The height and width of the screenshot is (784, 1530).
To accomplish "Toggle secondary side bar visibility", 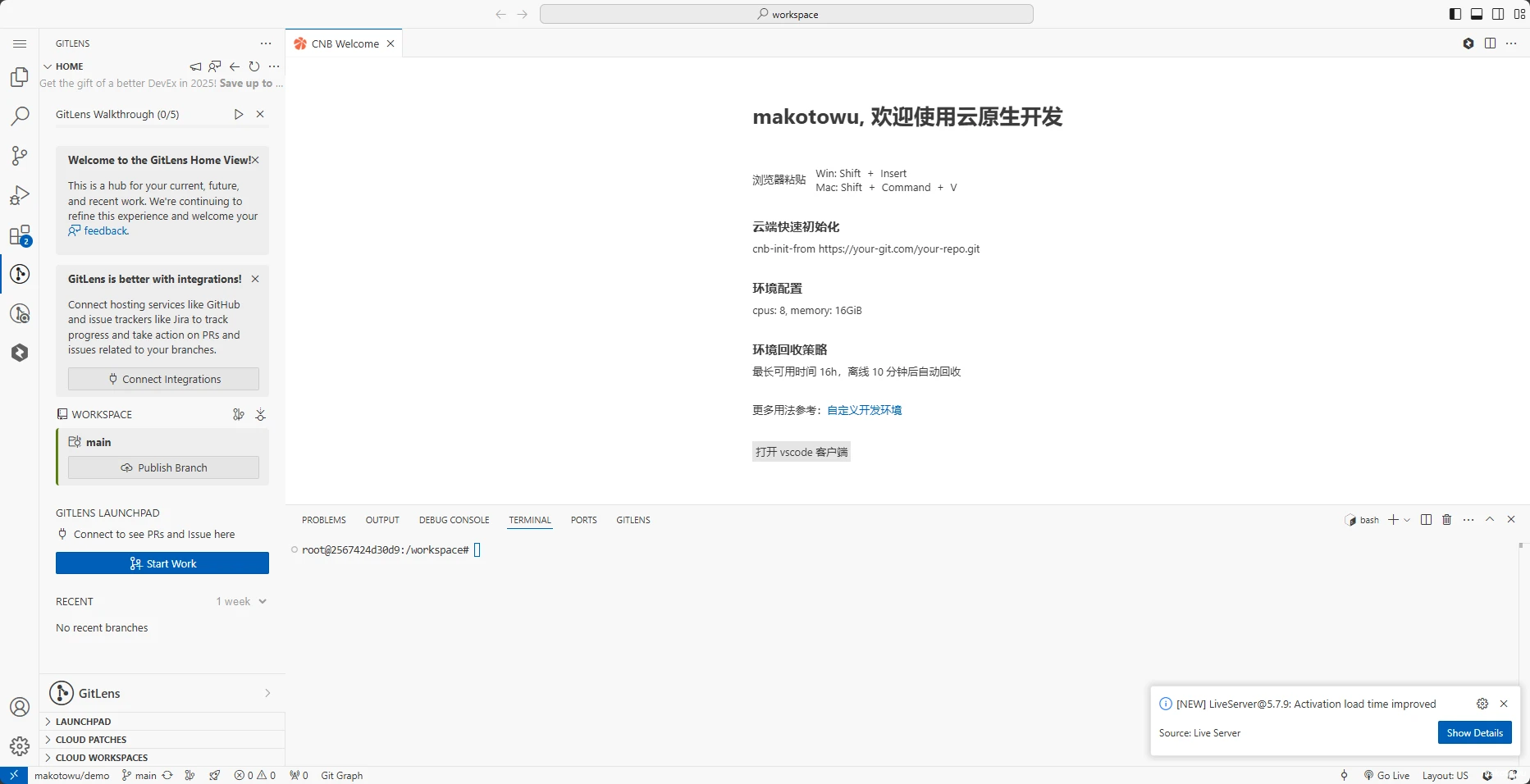I will pyautogui.click(x=1498, y=14).
